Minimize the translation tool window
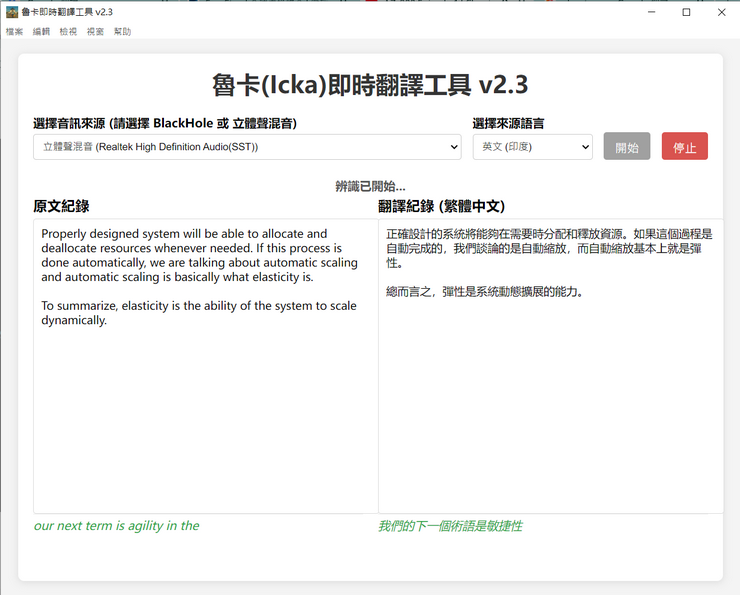 (x=650, y=12)
